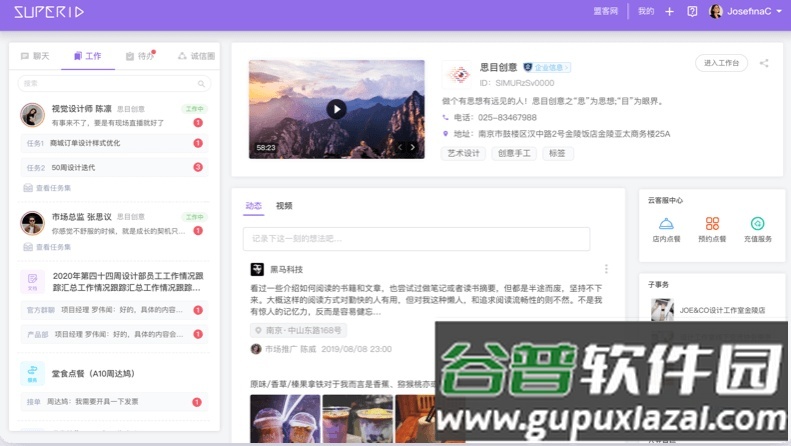Open the 盟客网 link in header
The image size is (791, 446).
605,12
